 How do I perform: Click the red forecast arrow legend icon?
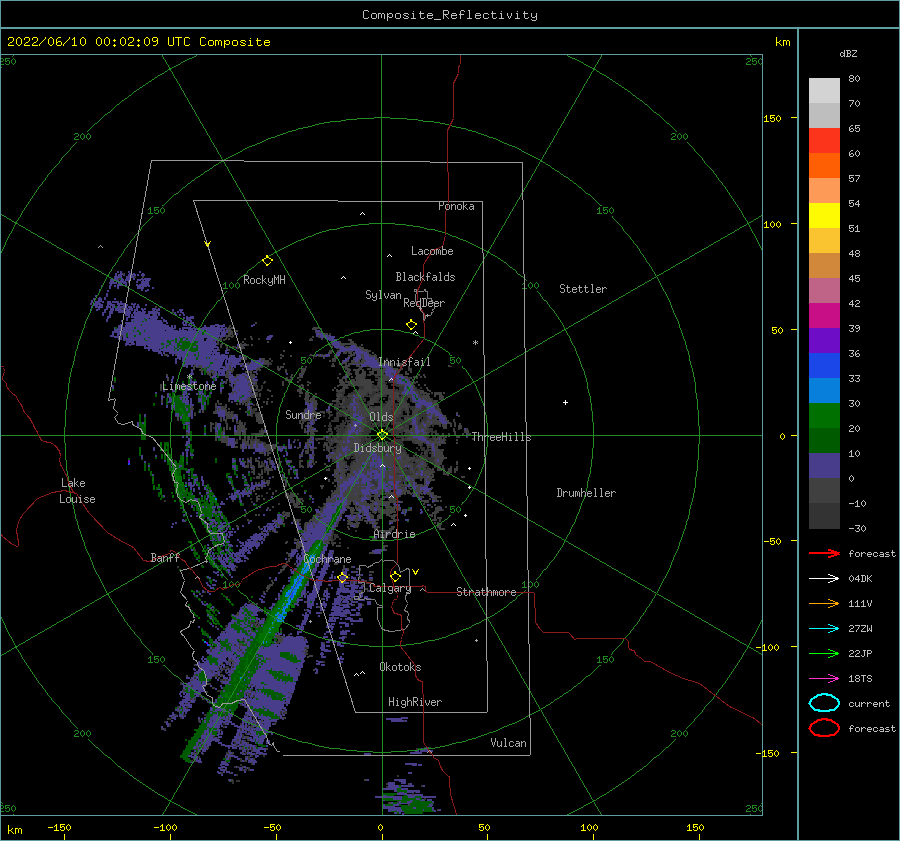click(824, 553)
